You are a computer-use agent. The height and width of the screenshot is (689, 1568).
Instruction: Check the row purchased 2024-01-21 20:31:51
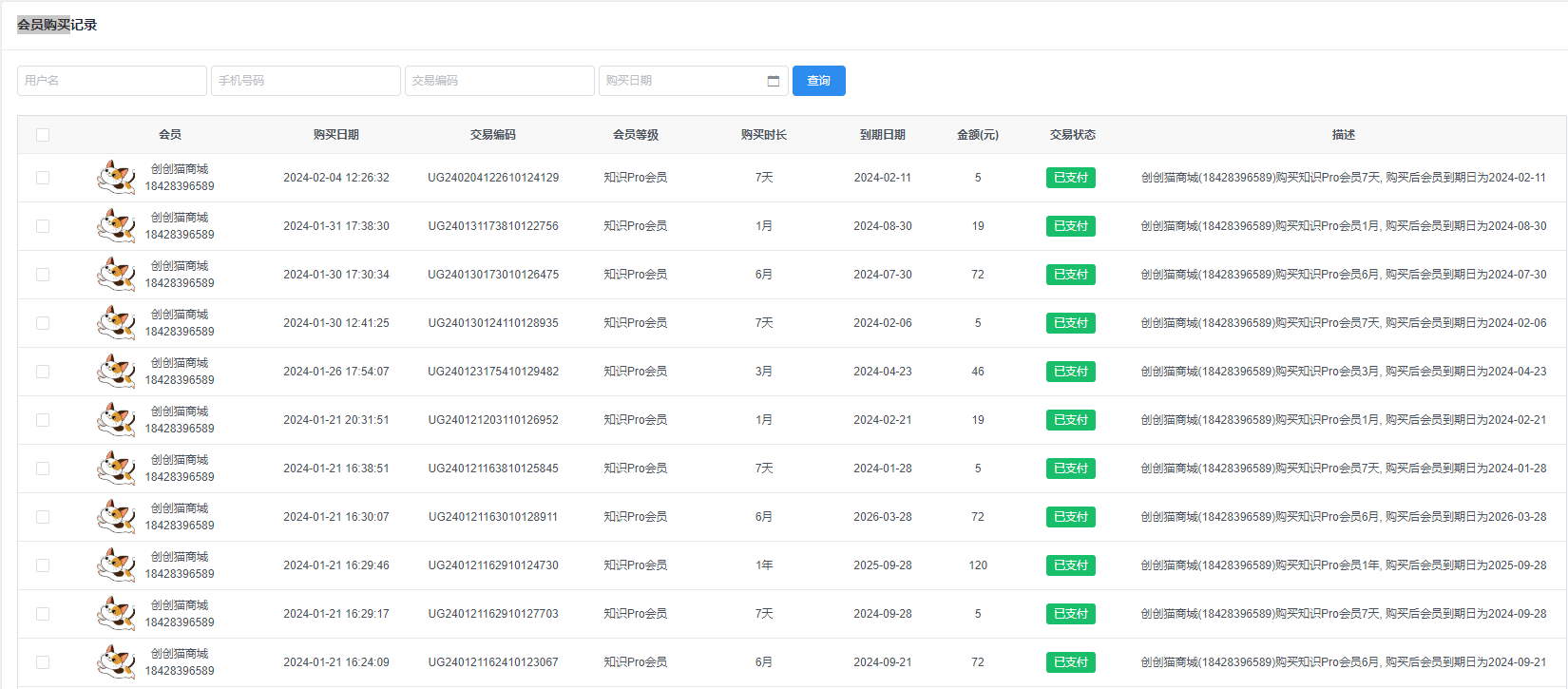[43, 420]
